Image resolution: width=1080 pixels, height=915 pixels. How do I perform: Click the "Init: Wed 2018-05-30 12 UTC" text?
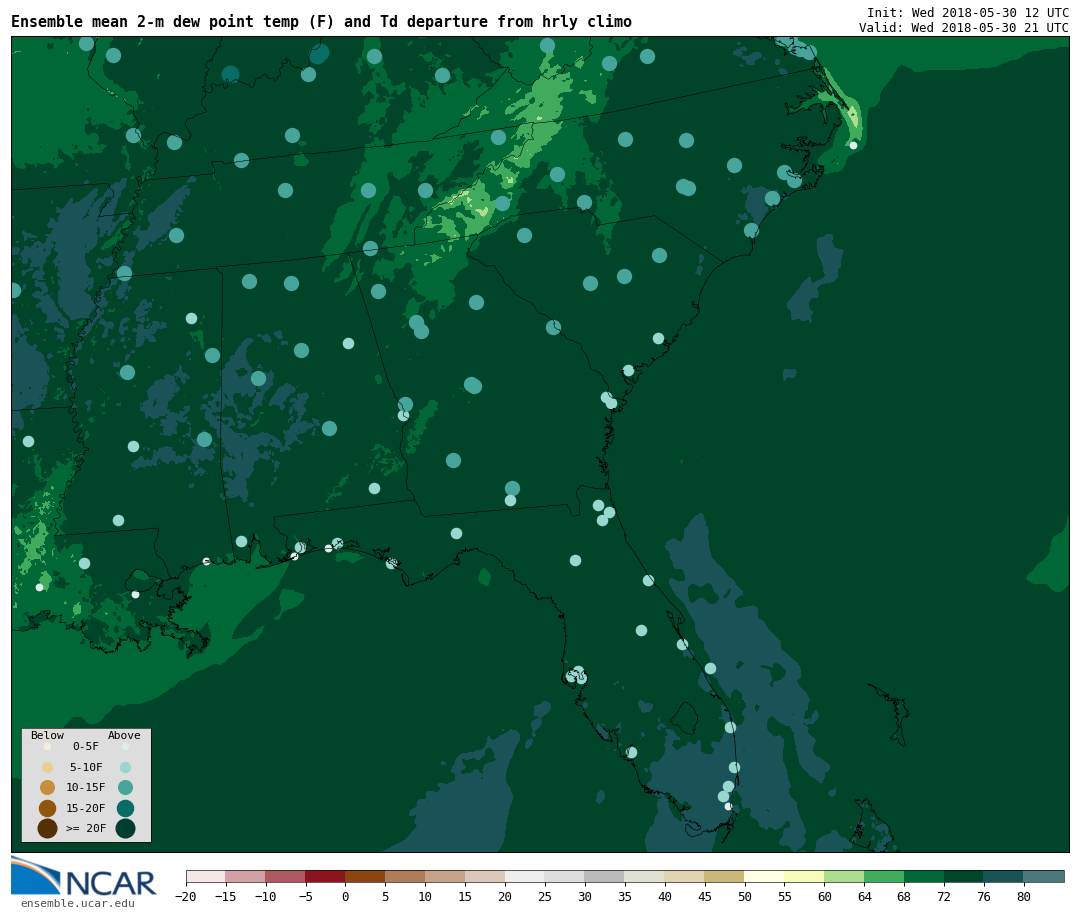click(968, 12)
